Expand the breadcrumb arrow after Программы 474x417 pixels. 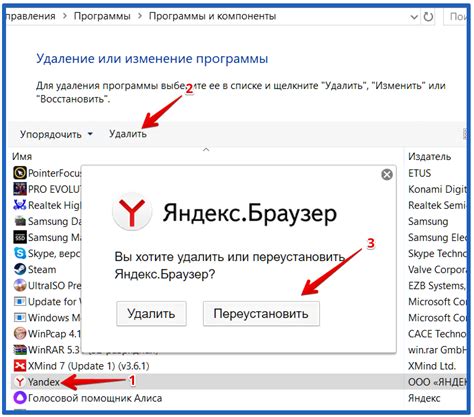pyautogui.click(x=140, y=16)
